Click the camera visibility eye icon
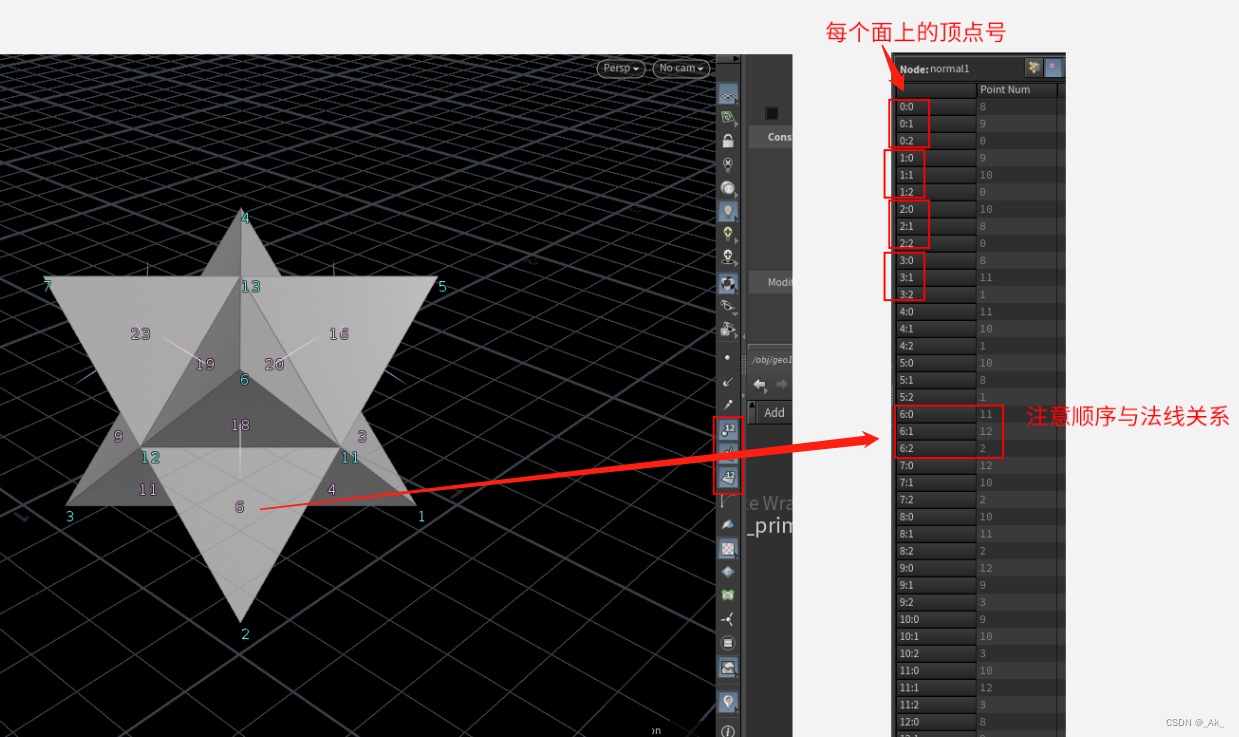Viewport: 1239px width, 737px height. point(728,329)
